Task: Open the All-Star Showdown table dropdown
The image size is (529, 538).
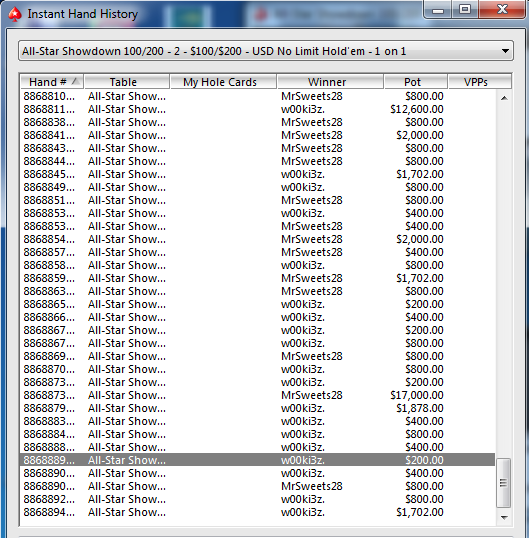Action: click(x=266, y=51)
